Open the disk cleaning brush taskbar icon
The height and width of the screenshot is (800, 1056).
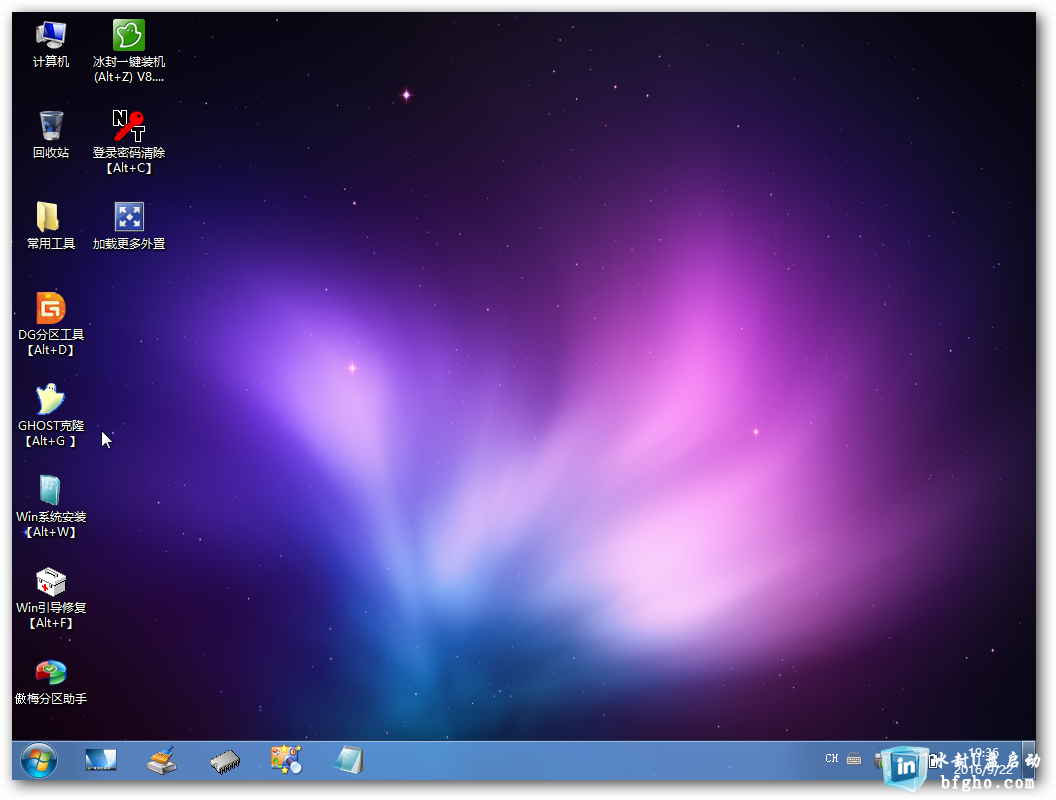[x=162, y=761]
